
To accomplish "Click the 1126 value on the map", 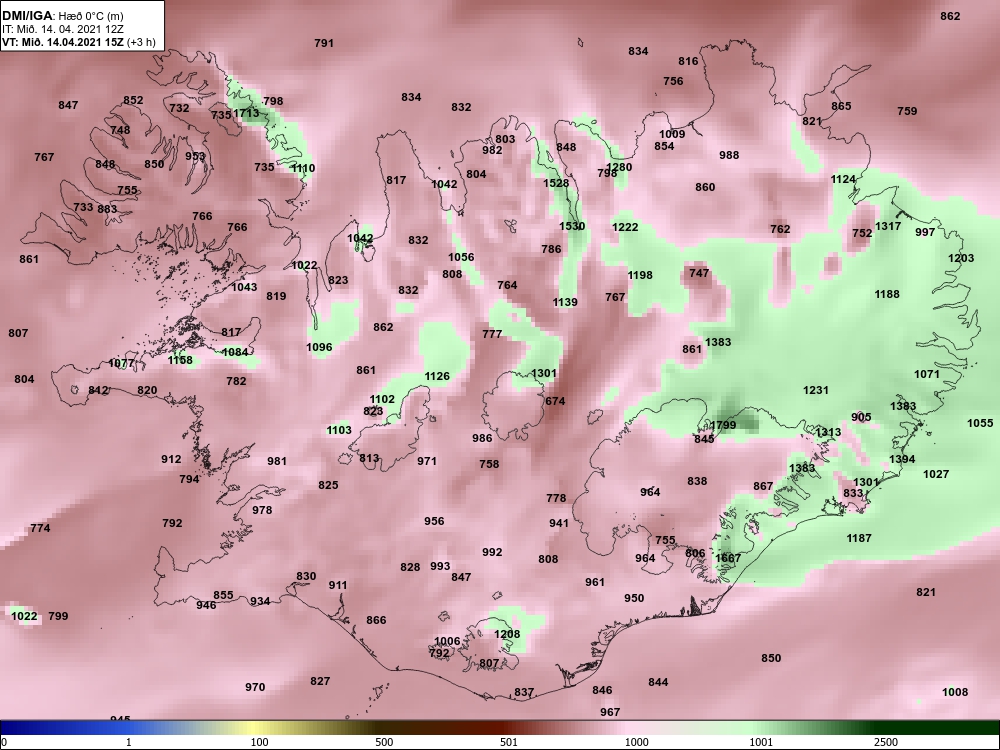I will pyautogui.click(x=438, y=376).
